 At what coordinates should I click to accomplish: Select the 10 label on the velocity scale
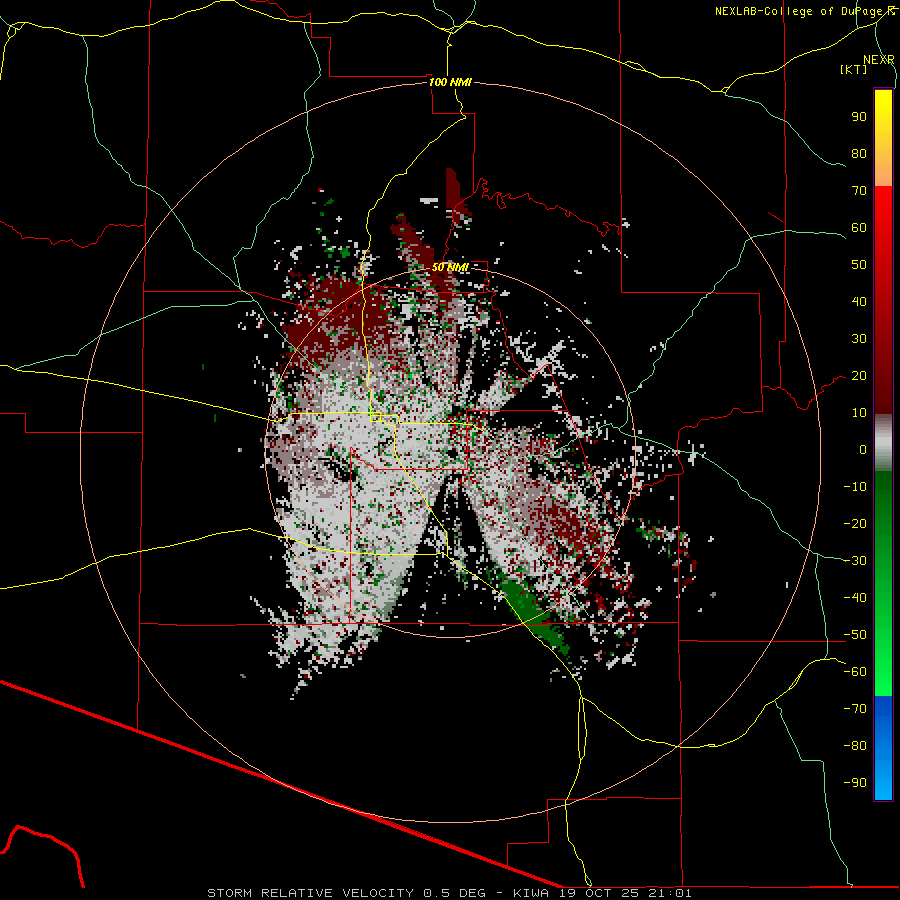[x=859, y=413]
